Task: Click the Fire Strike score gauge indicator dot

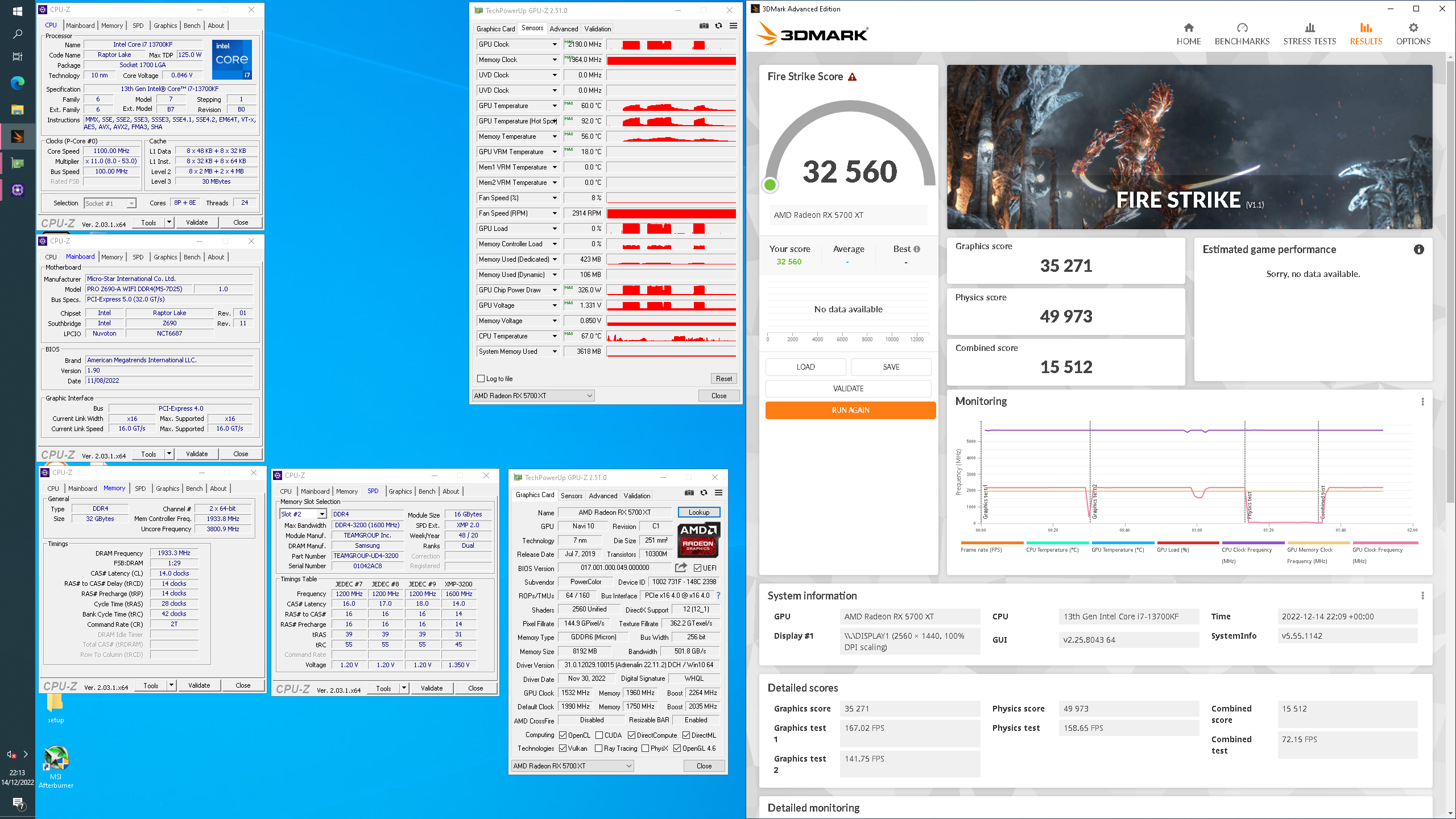Action: [770, 185]
